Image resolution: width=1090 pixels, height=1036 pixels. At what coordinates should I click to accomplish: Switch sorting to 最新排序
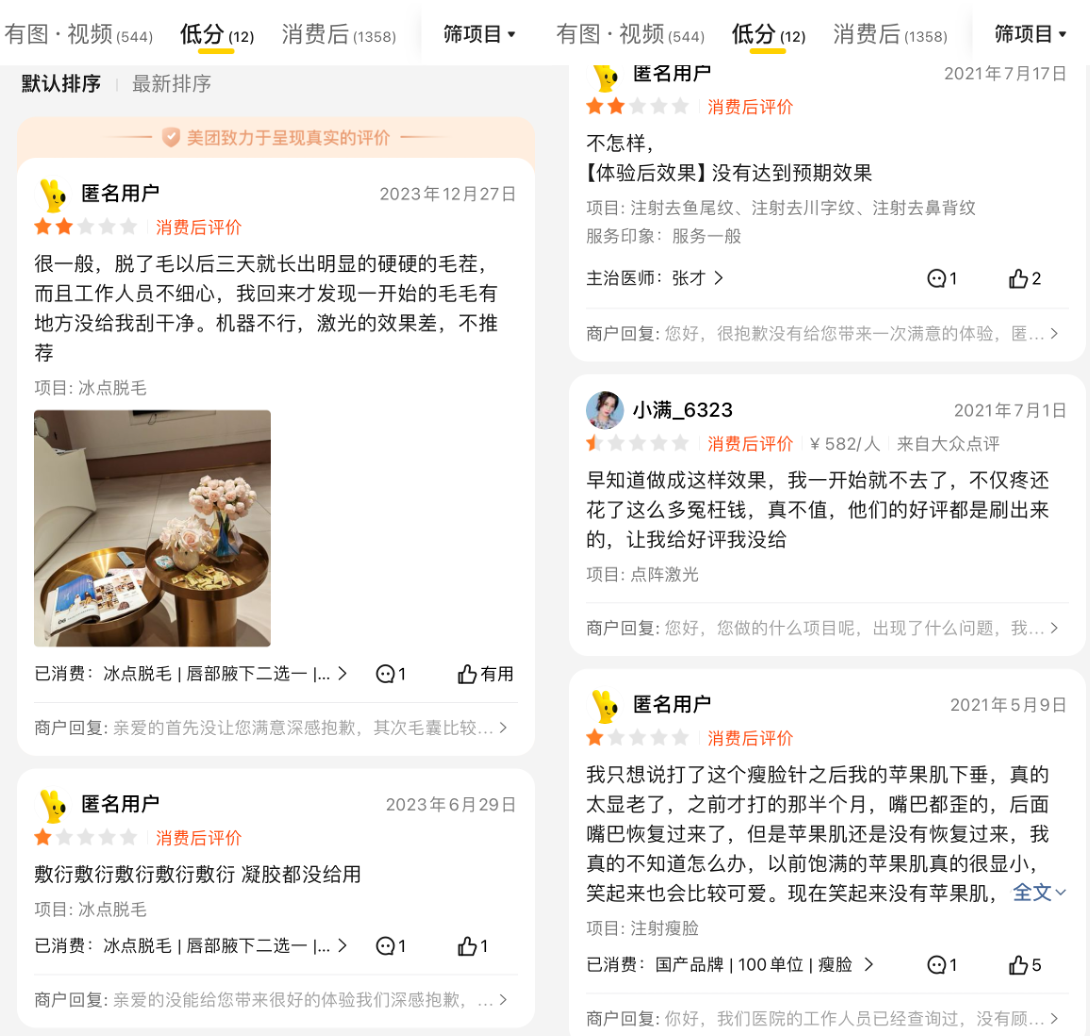[x=172, y=84]
